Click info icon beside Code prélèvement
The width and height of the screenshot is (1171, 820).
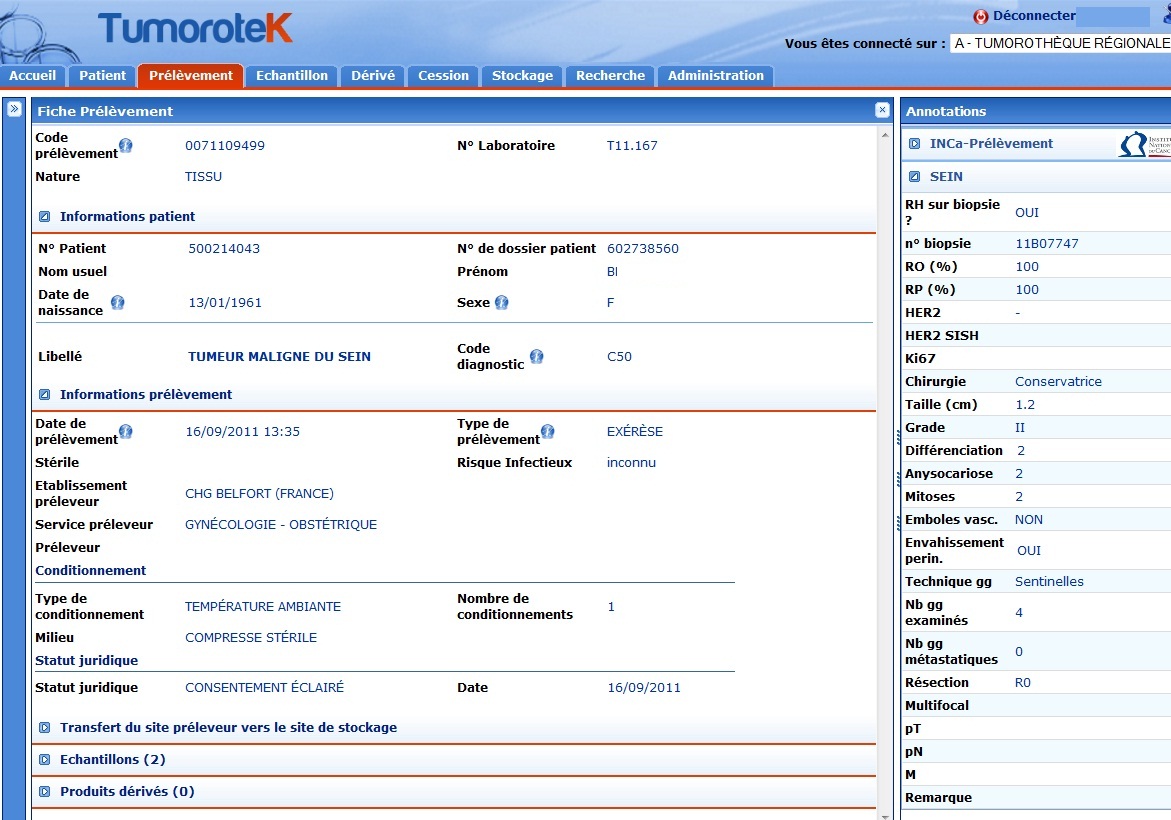(126, 146)
